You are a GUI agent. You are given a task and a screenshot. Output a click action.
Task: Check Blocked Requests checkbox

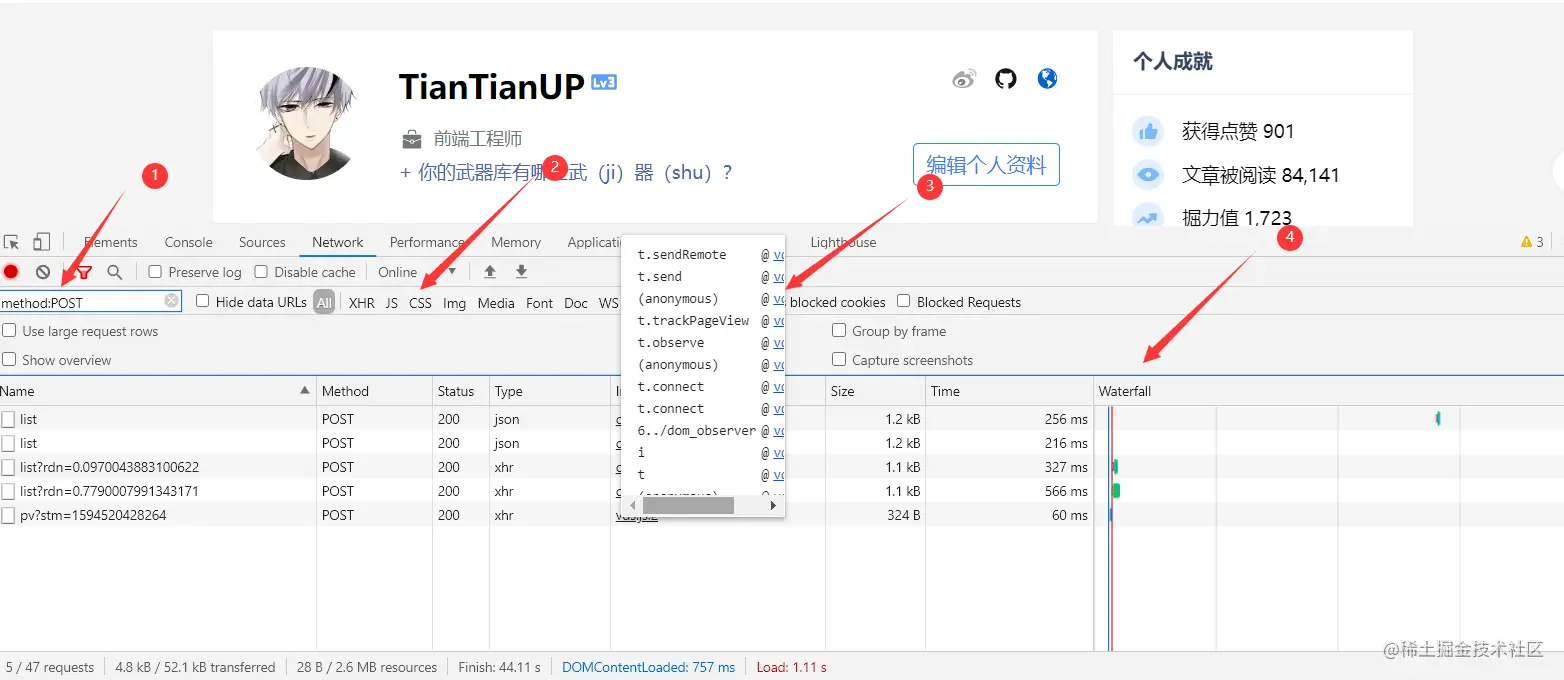pos(904,301)
